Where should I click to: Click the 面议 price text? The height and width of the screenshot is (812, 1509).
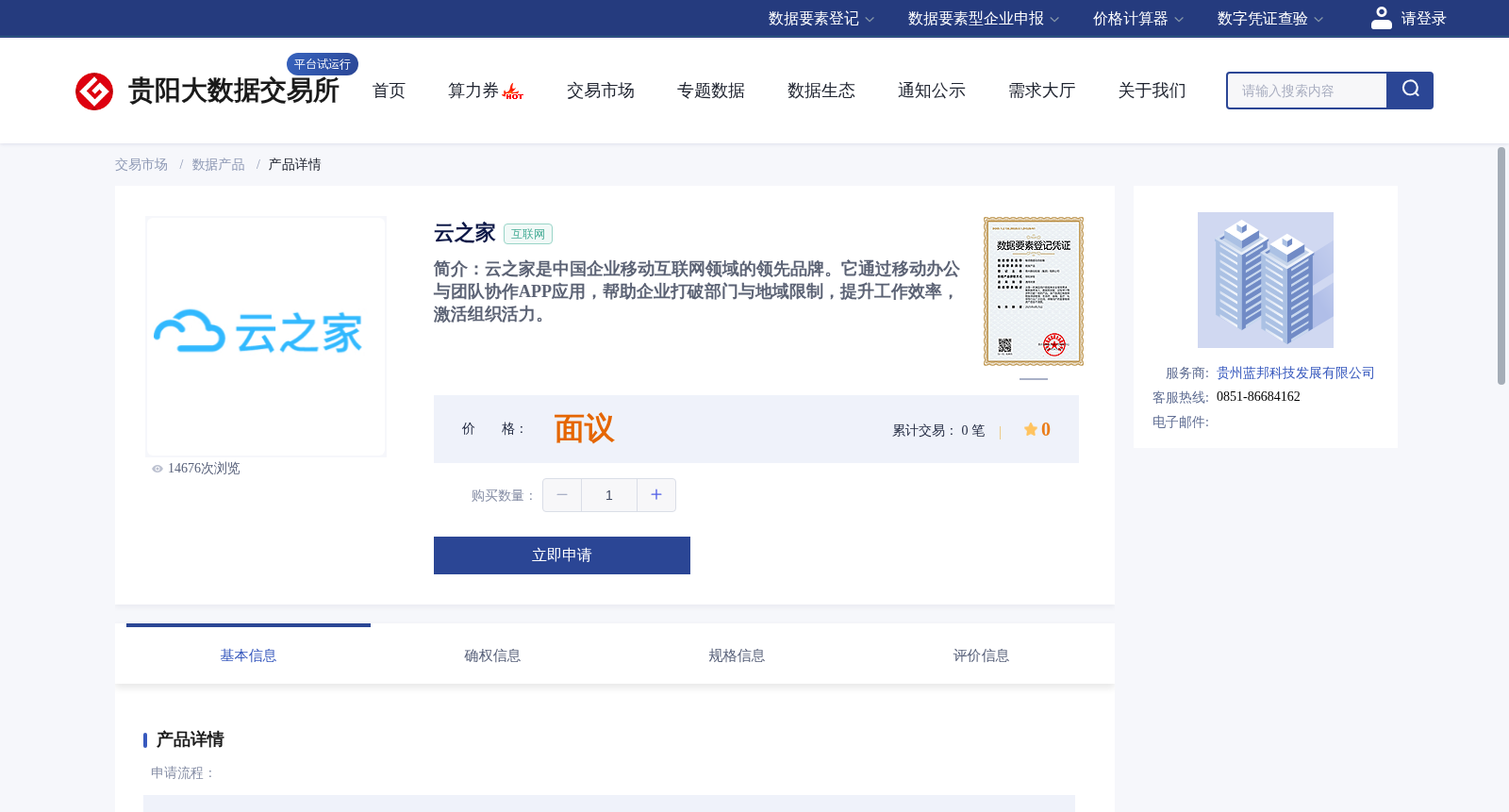[x=584, y=429]
